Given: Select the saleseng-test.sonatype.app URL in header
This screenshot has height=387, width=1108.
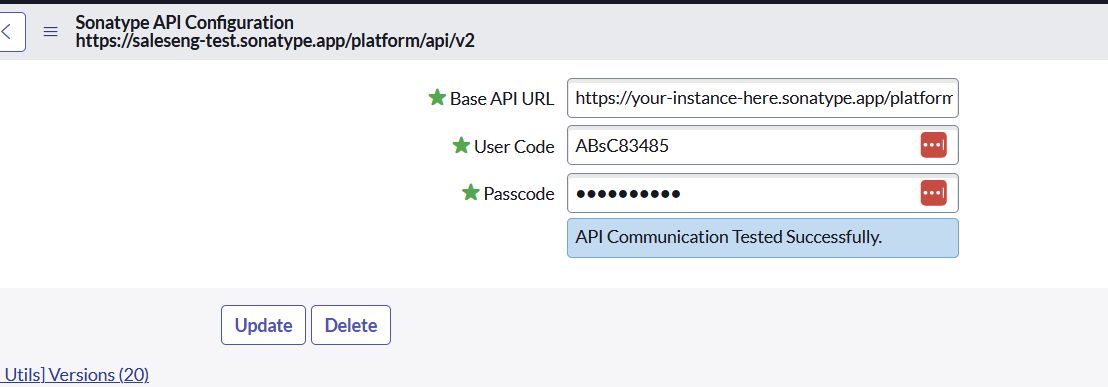Looking at the screenshot, I should 275,40.
